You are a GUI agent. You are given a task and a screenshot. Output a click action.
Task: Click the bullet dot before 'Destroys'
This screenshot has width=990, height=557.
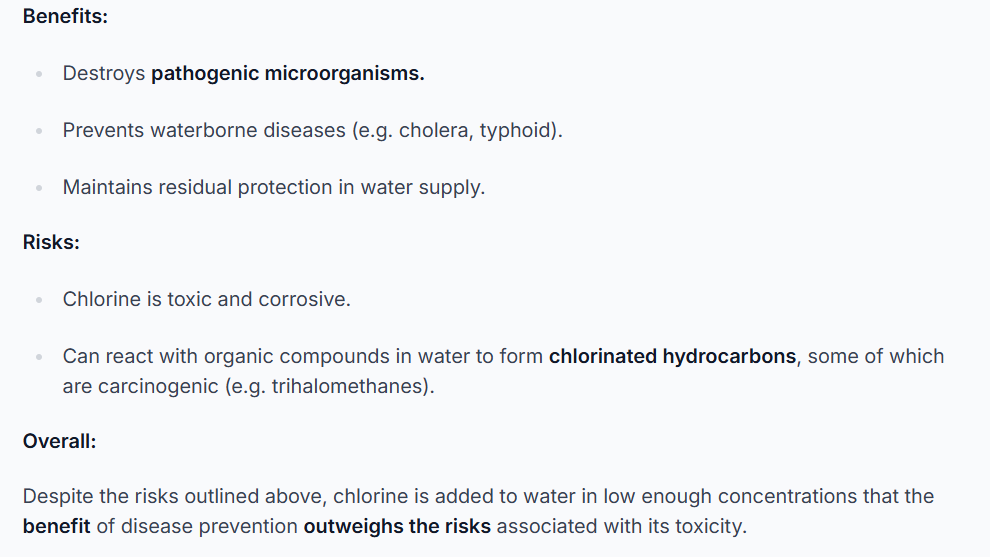(x=39, y=74)
